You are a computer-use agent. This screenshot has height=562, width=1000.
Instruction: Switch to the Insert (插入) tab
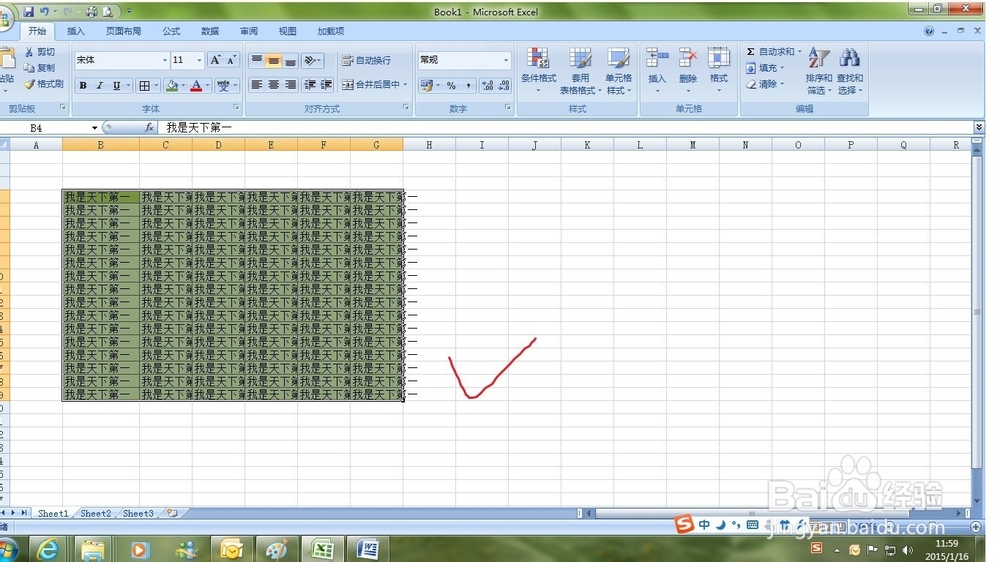click(75, 31)
